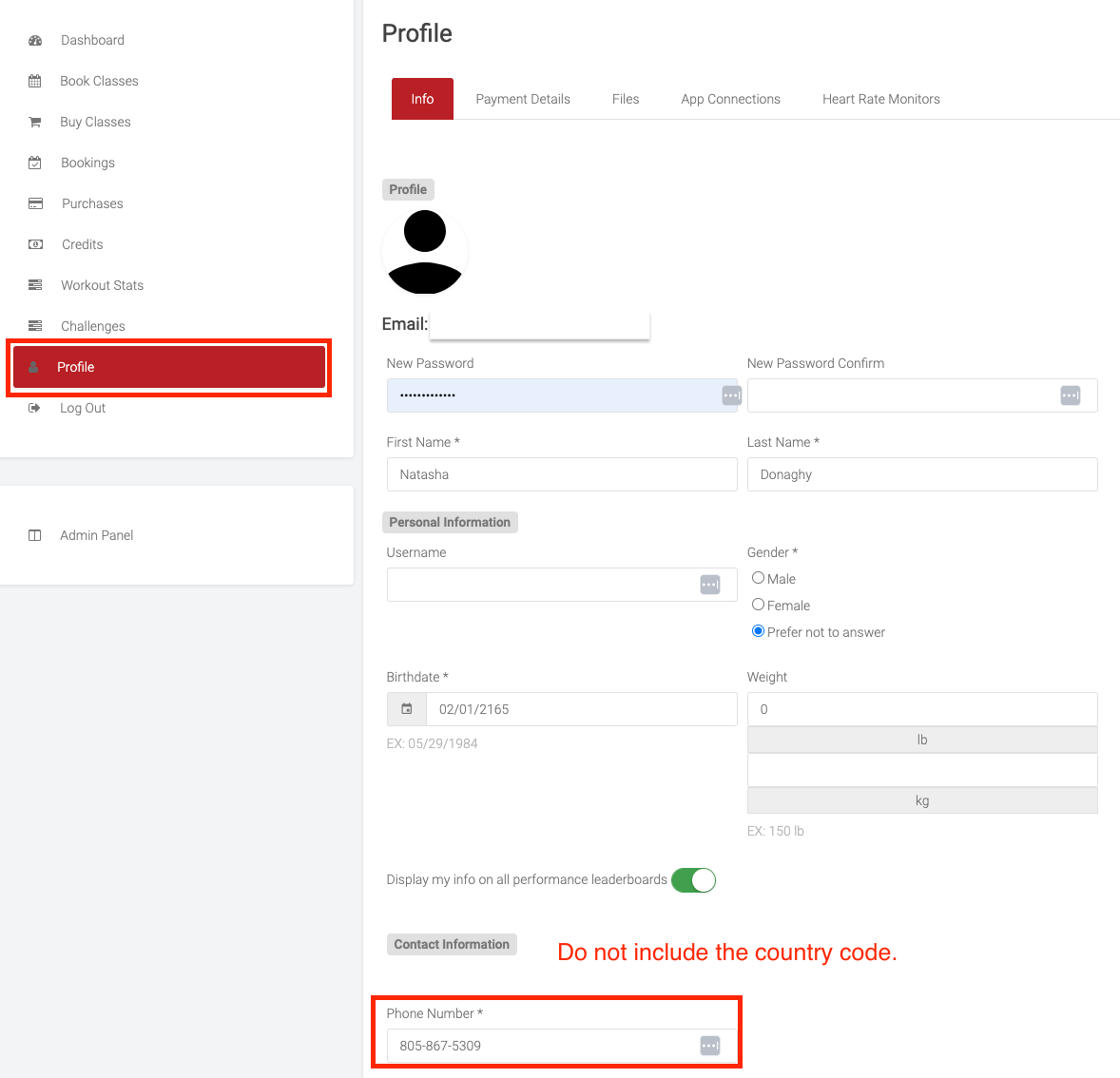Click the Workout Stats list icon

tap(35, 285)
